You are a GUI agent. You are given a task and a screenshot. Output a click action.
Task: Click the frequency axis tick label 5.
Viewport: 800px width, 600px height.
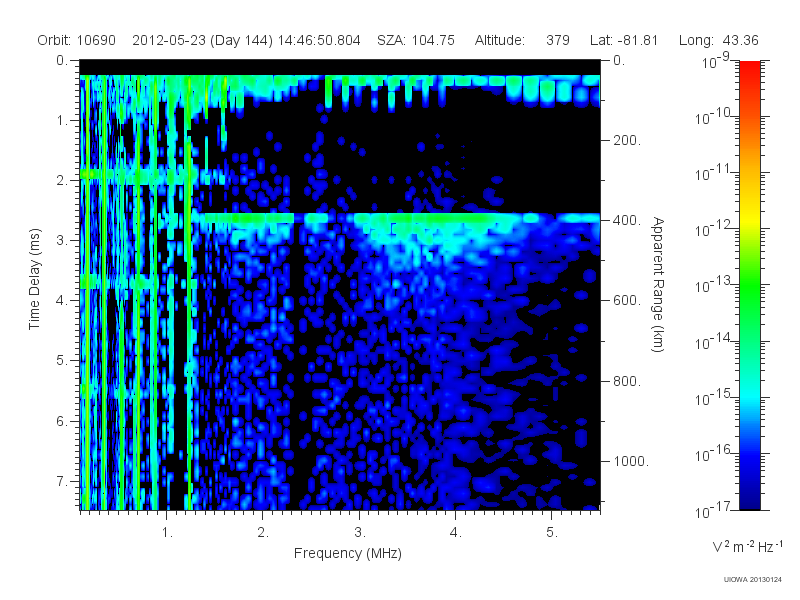click(x=552, y=533)
